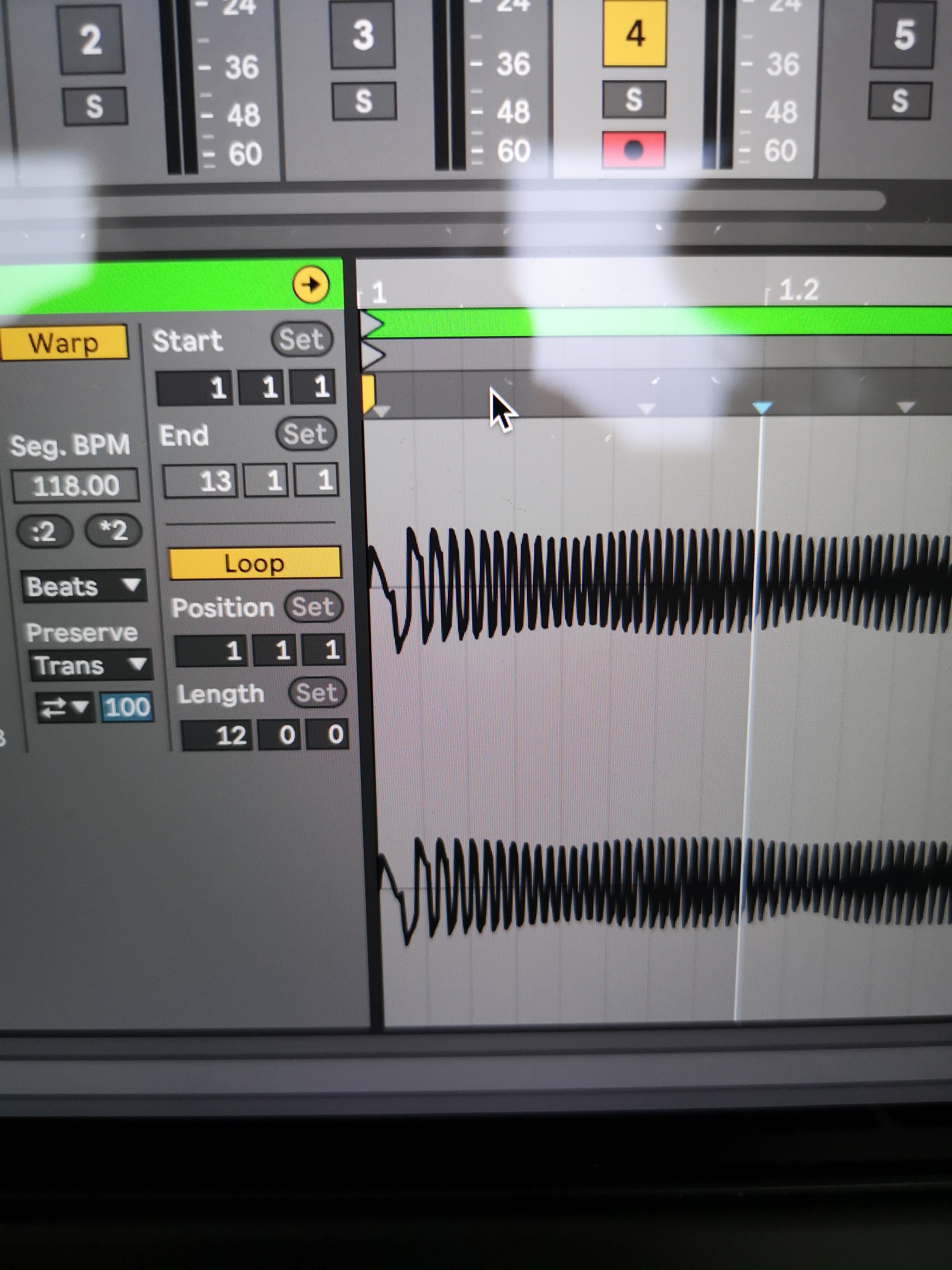Click the Seg. BPM 118.00 field
This screenshot has width=952, height=1270.
75,486
